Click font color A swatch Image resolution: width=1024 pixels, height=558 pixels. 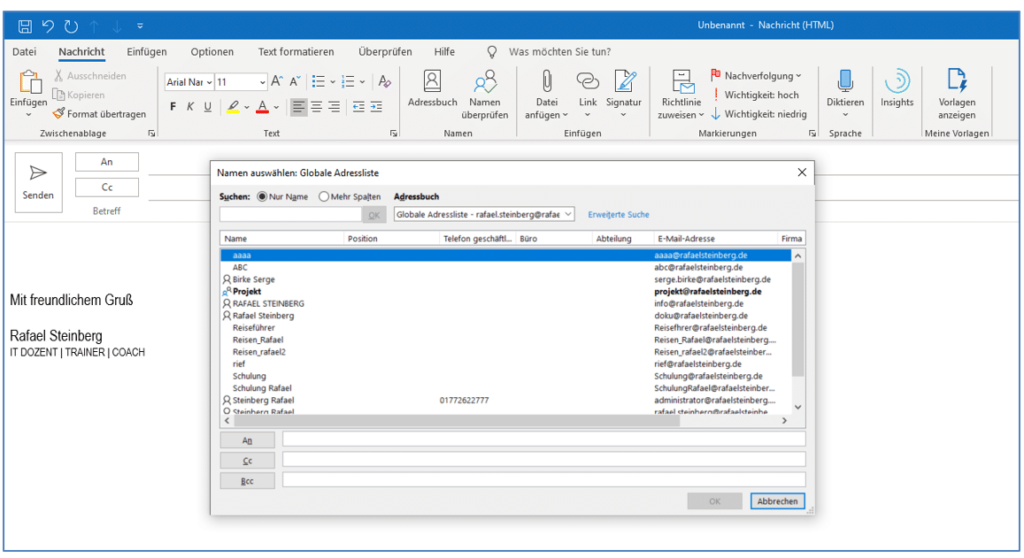263,107
